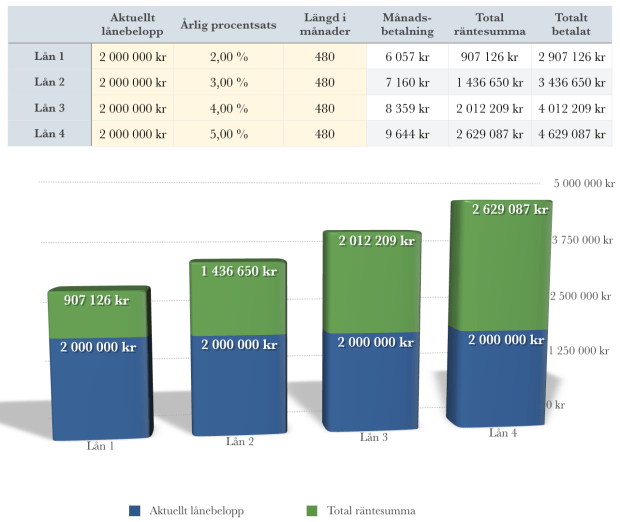
Task: Select the Längd i månader cell for Lån 1
Action: [x=324, y=58]
